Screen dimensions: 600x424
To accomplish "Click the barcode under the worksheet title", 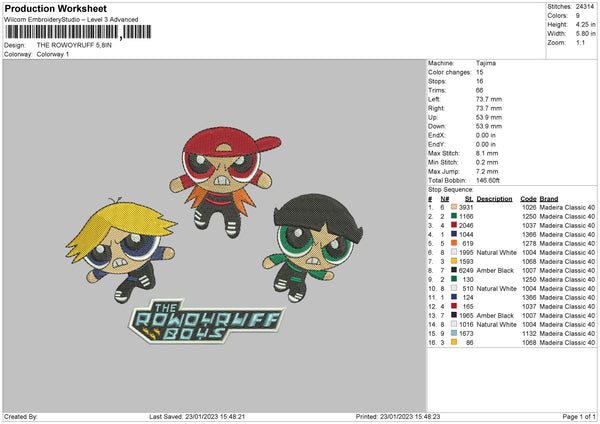I will pyautogui.click(x=78, y=32).
